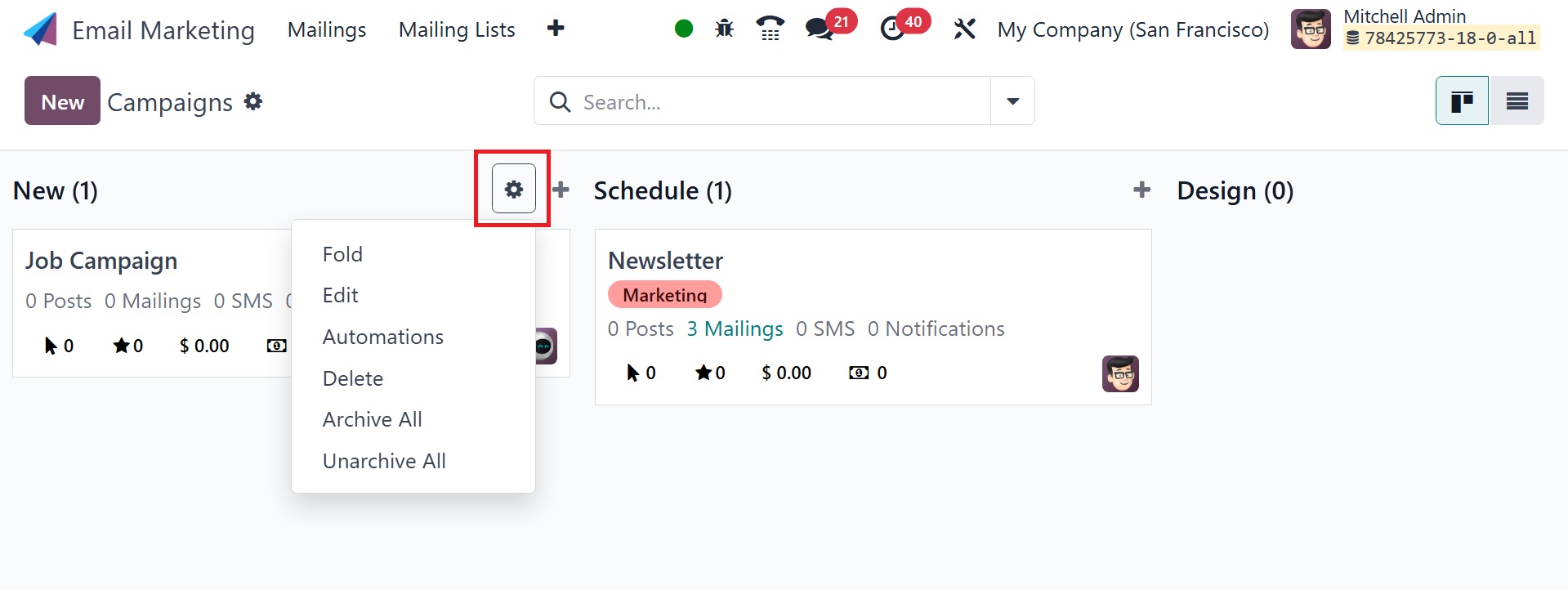The height and width of the screenshot is (590, 1568).
Task: Click the Marketing tag on Newsletter card
Action: (664, 295)
